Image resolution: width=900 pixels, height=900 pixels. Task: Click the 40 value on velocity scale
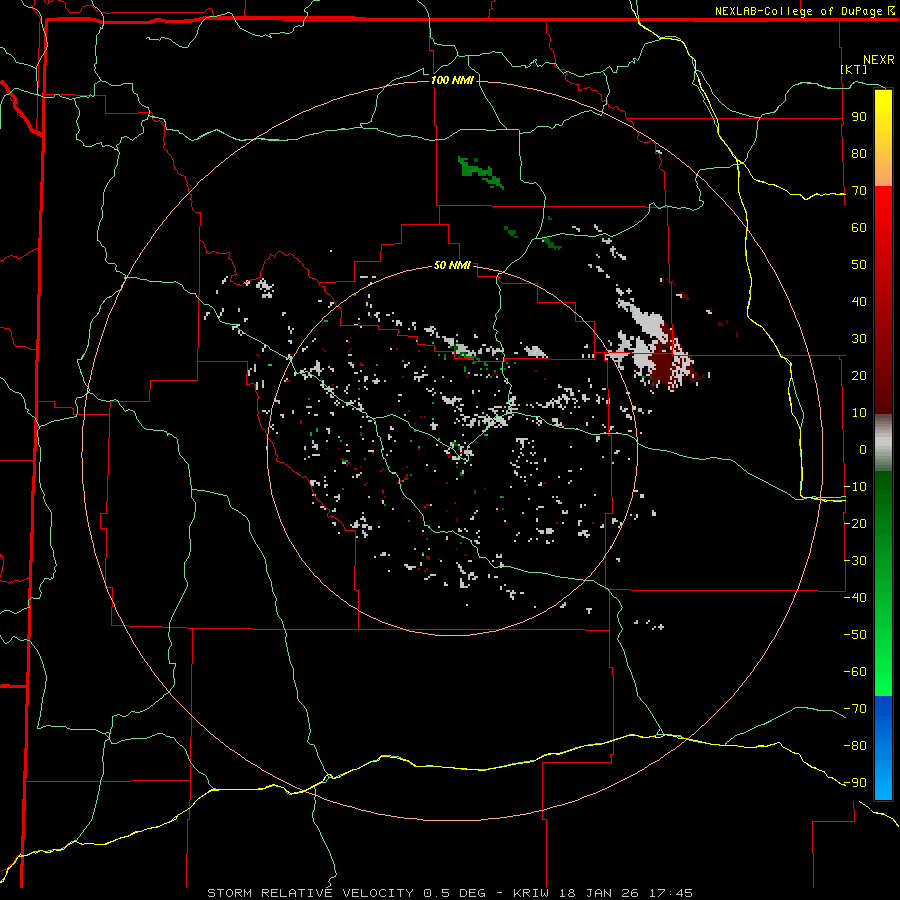[x=859, y=302]
